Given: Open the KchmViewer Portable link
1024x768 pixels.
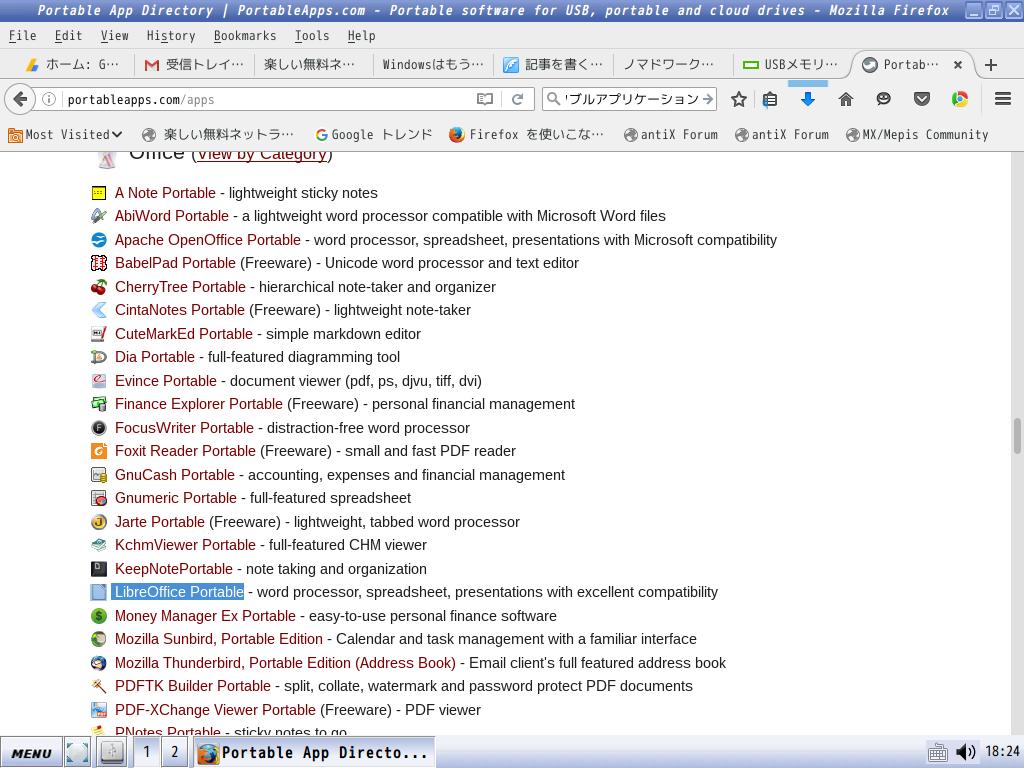Looking at the screenshot, I should coord(185,545).
